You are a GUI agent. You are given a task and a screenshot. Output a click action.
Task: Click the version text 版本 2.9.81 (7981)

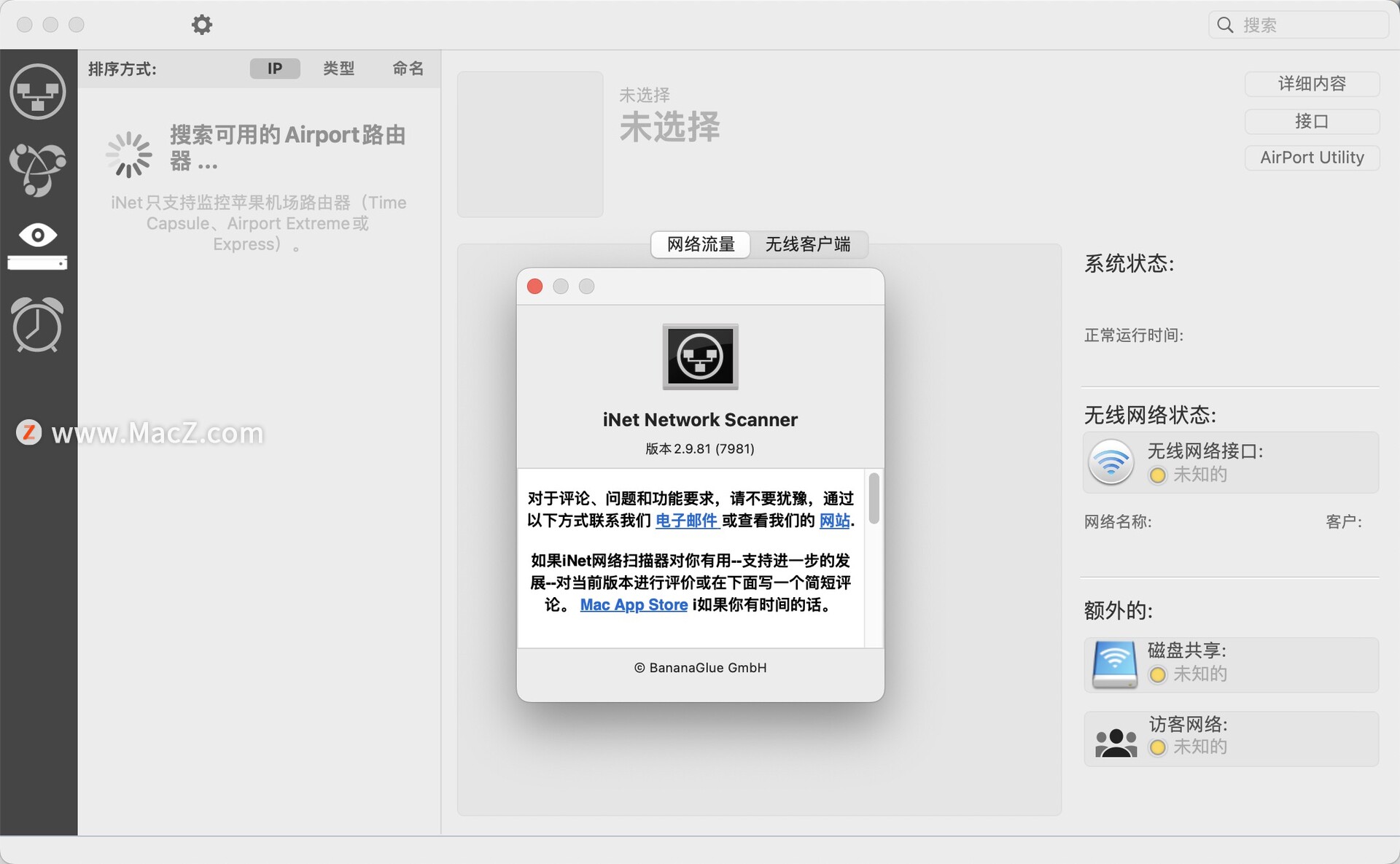click(x=700, y=449)
